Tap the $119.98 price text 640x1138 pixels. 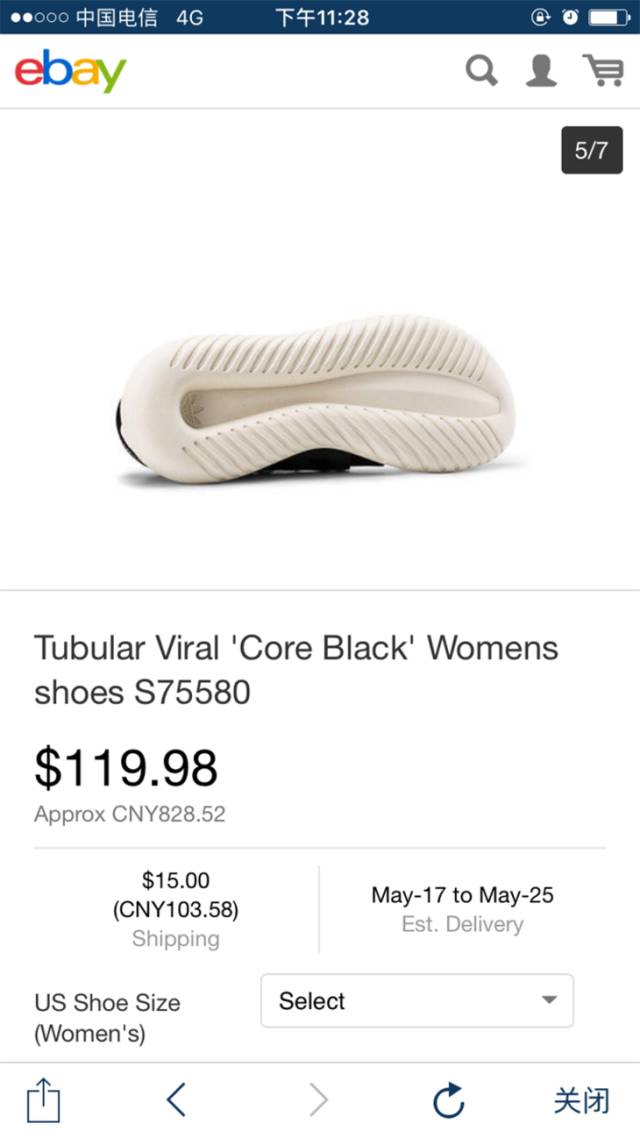click(126, 769)
